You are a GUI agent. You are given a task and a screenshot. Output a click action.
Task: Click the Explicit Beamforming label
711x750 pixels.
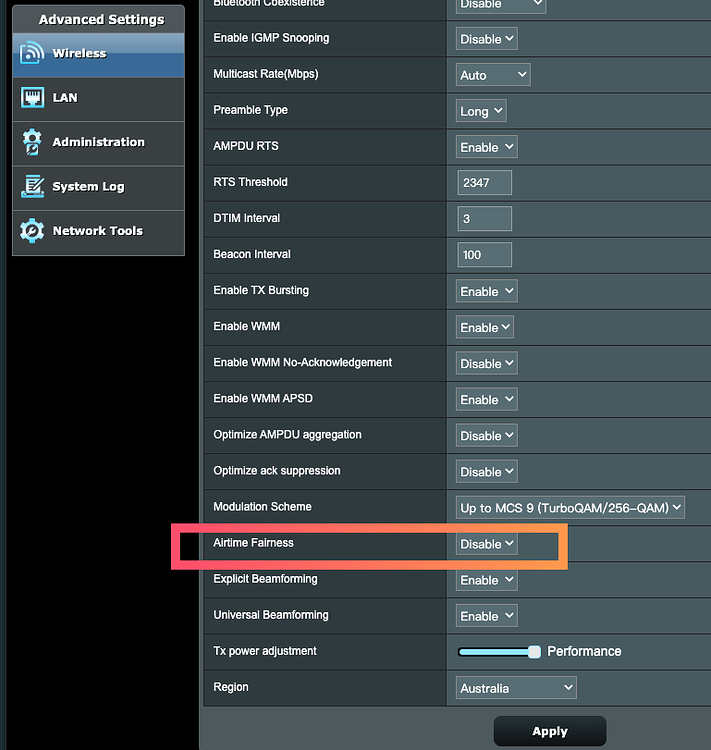tap(266, 579)
